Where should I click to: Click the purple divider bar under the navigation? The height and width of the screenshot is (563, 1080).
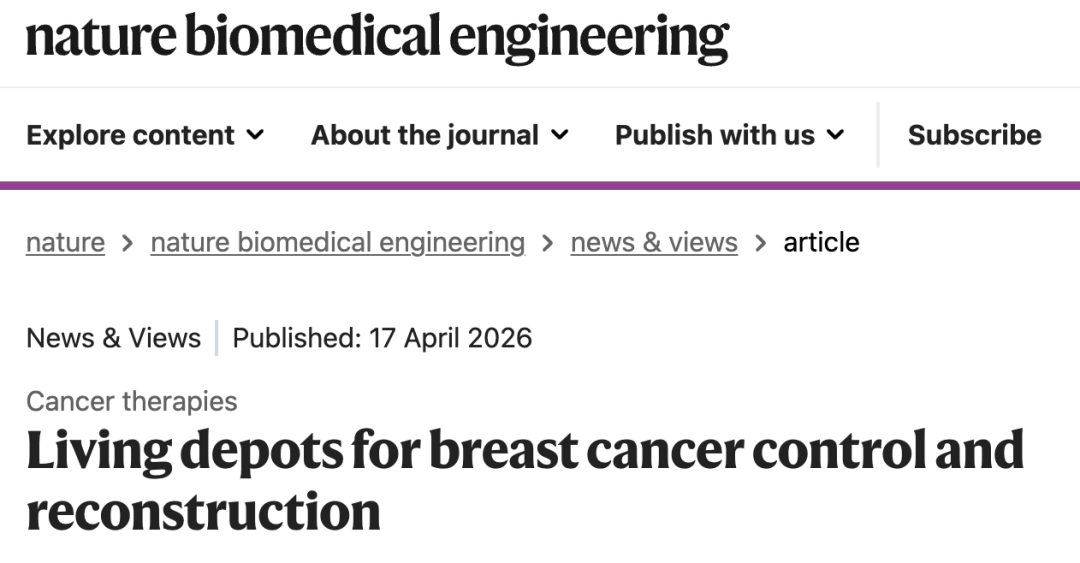540,185
